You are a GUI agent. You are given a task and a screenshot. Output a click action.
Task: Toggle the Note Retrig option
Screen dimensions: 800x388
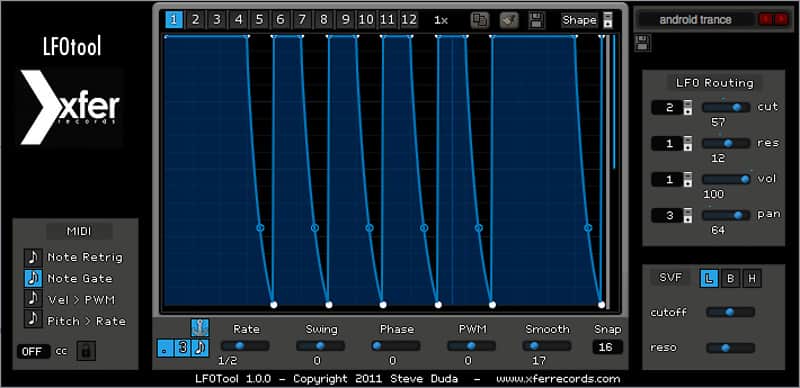coord(33,257)
